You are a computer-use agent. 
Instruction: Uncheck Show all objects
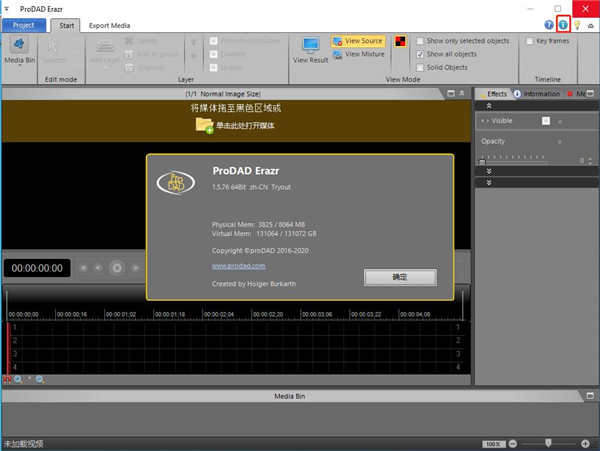[419, 53]
